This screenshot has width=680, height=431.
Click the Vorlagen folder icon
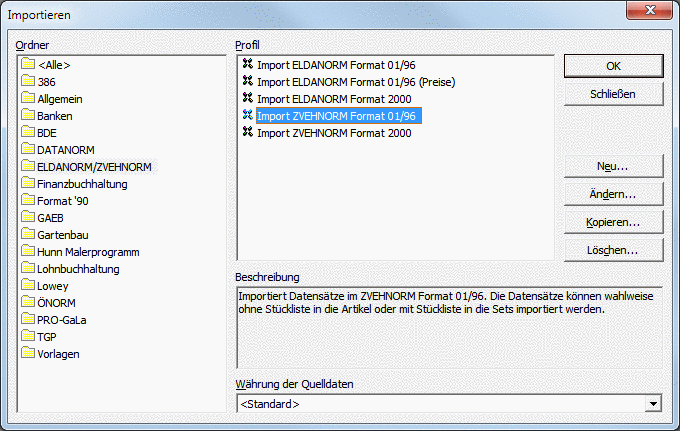point(28,353)
